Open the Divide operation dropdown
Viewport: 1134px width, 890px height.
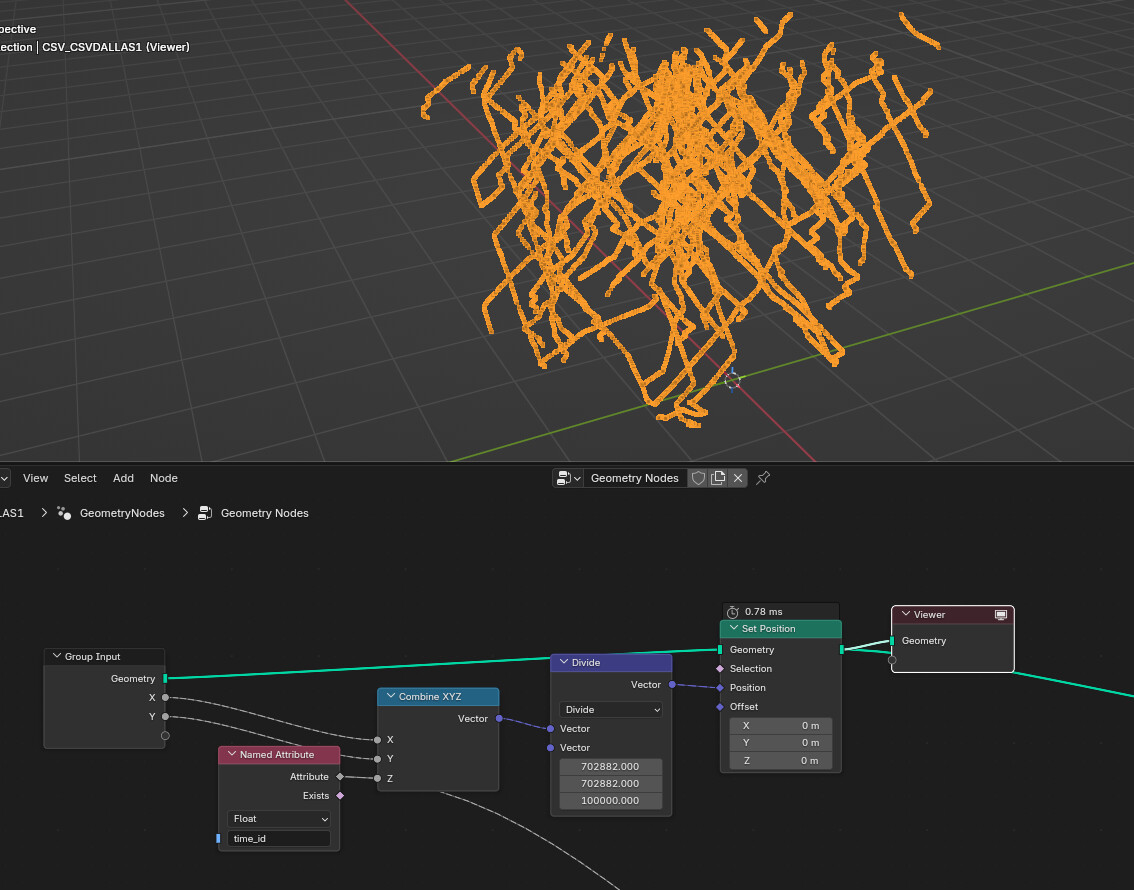(611, 709)
